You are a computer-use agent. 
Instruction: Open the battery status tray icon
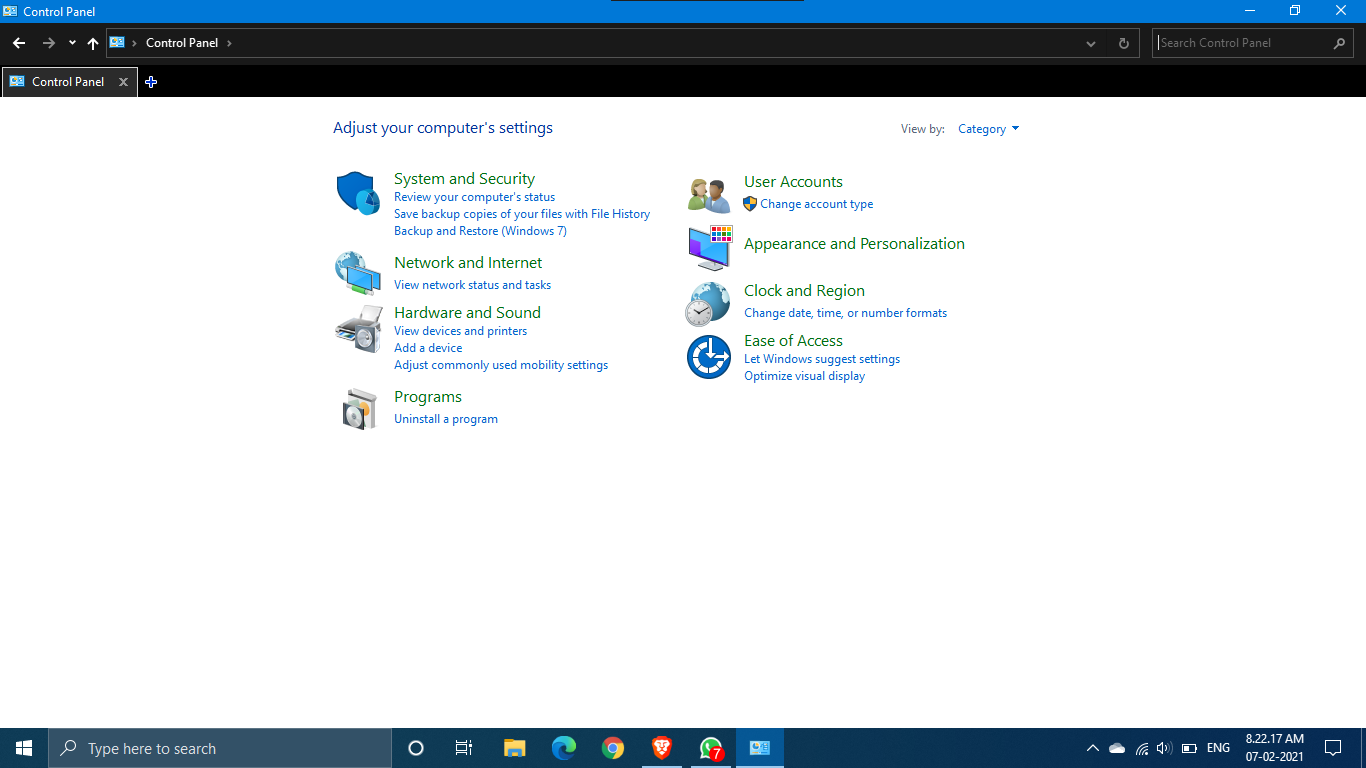pos(1189,748)
